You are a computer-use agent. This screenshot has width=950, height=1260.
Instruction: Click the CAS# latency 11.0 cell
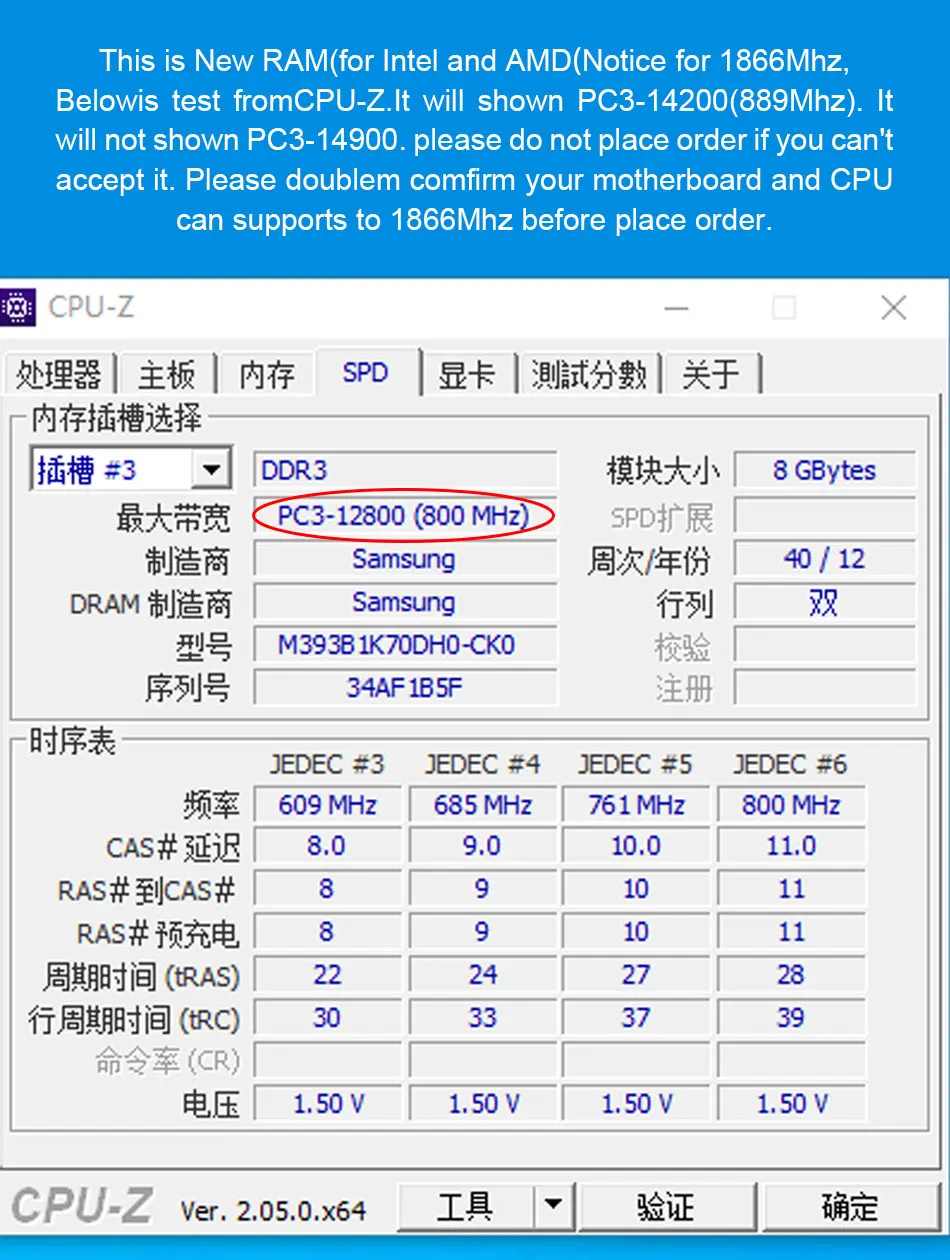tap(791, 846)
